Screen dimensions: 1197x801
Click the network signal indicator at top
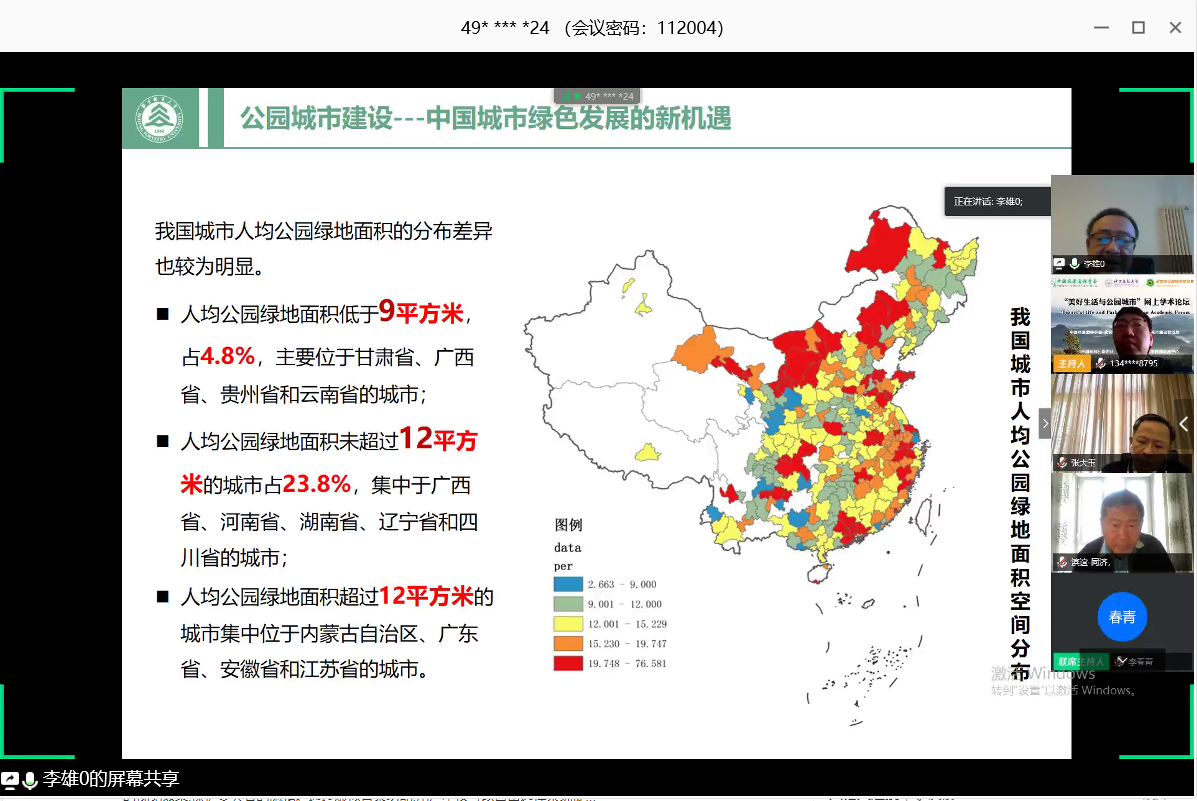click(x=567, y=96)
